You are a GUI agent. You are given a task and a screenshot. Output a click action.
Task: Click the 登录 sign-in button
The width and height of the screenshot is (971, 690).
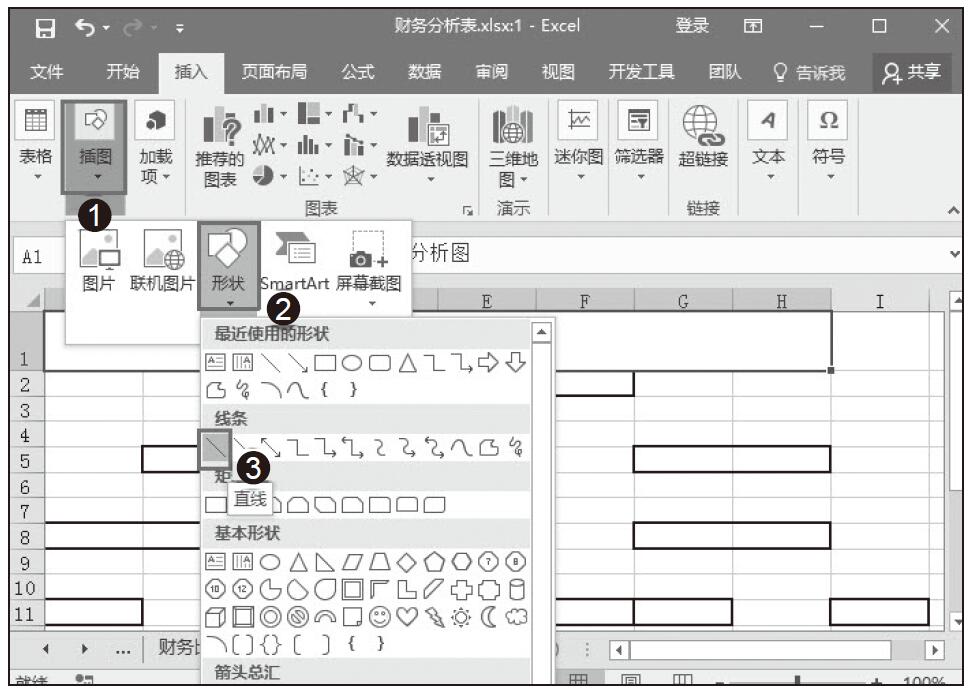(692, 27)
